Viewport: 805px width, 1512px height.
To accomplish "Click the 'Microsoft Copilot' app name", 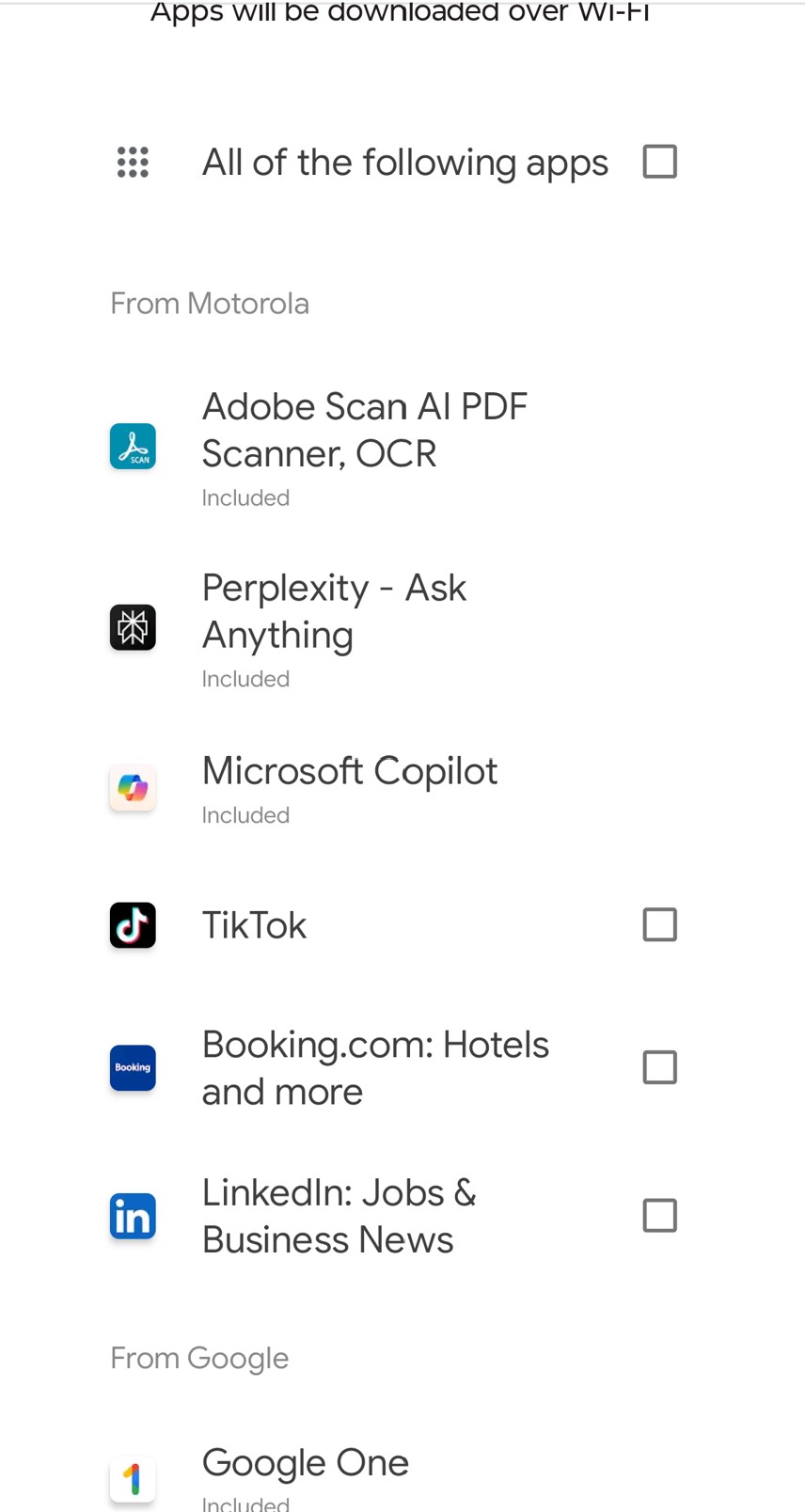I will coord(350,771).
